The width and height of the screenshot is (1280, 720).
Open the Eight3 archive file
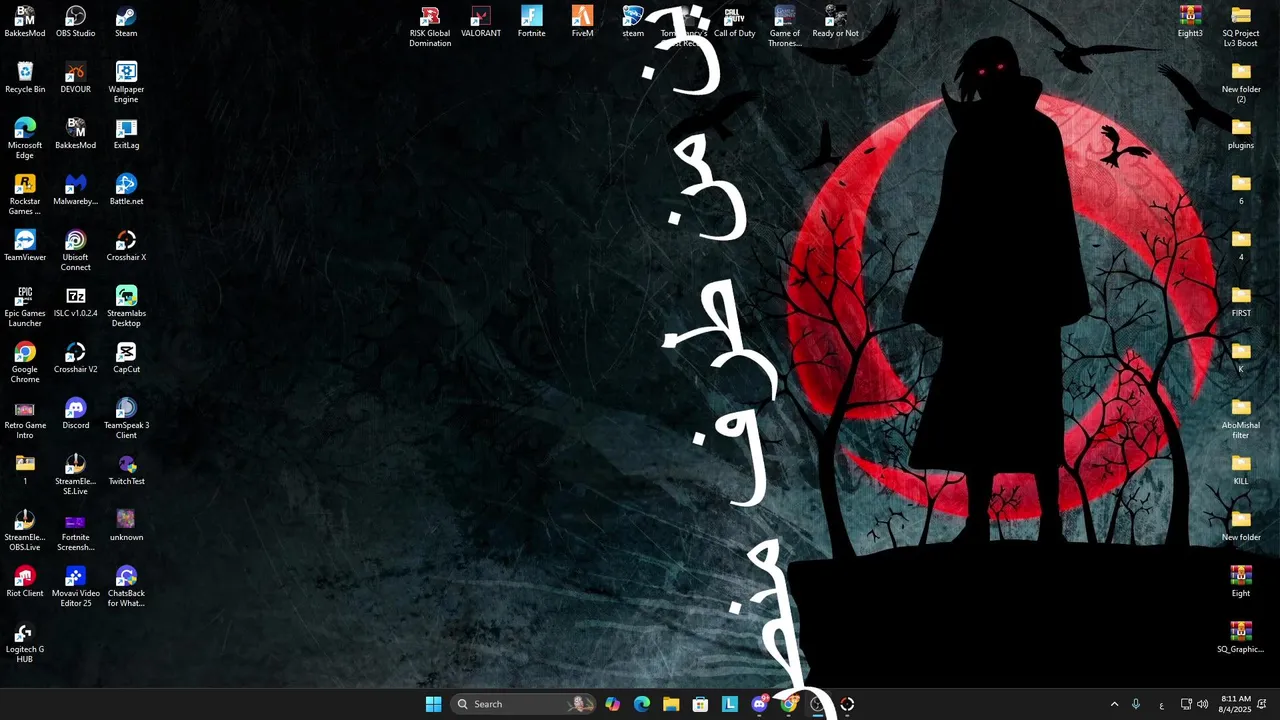(1190, 22)
